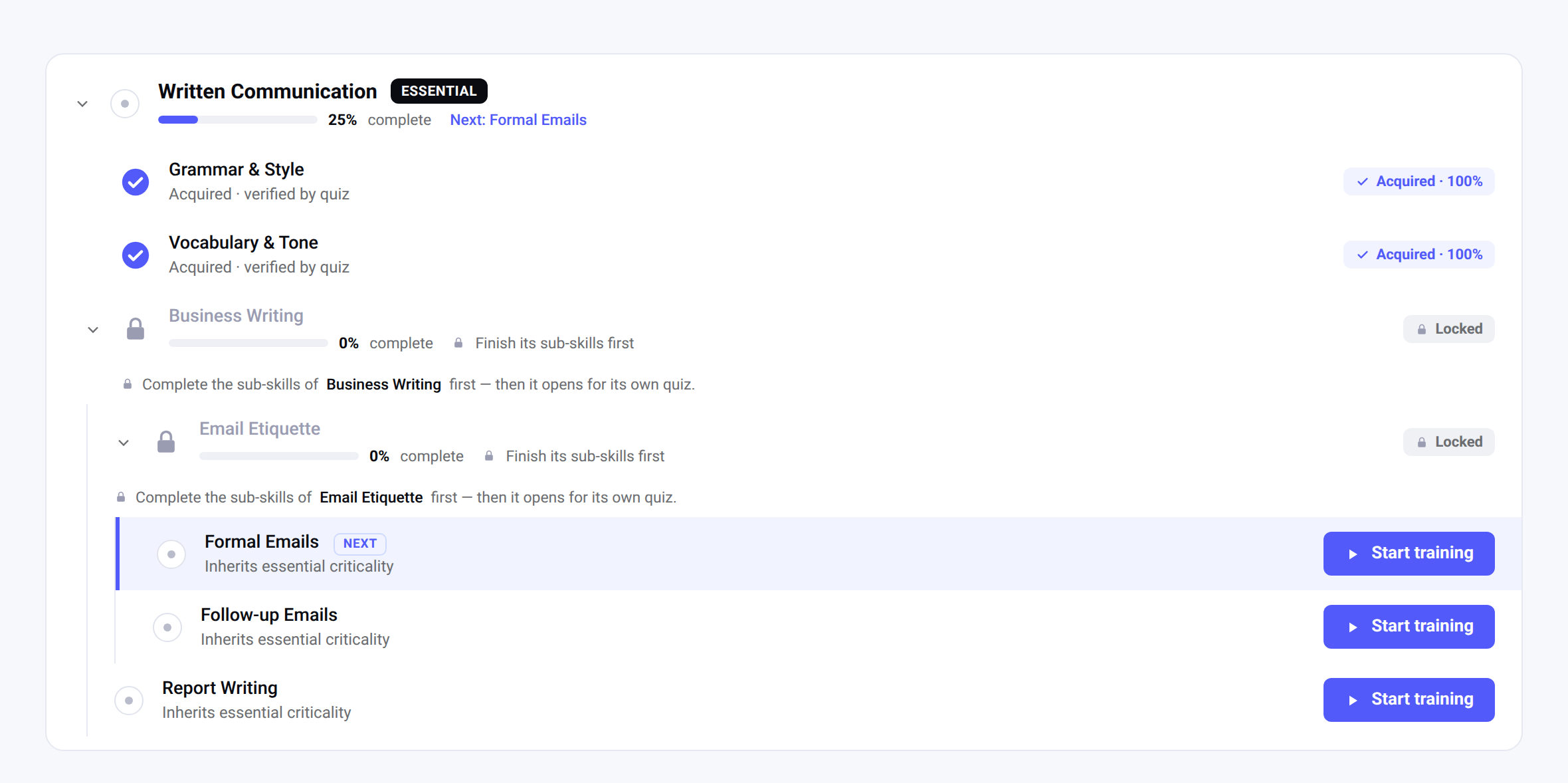Click the small lock in Business Writing's 'Finish its sub-skills first'

click(458, 343)
